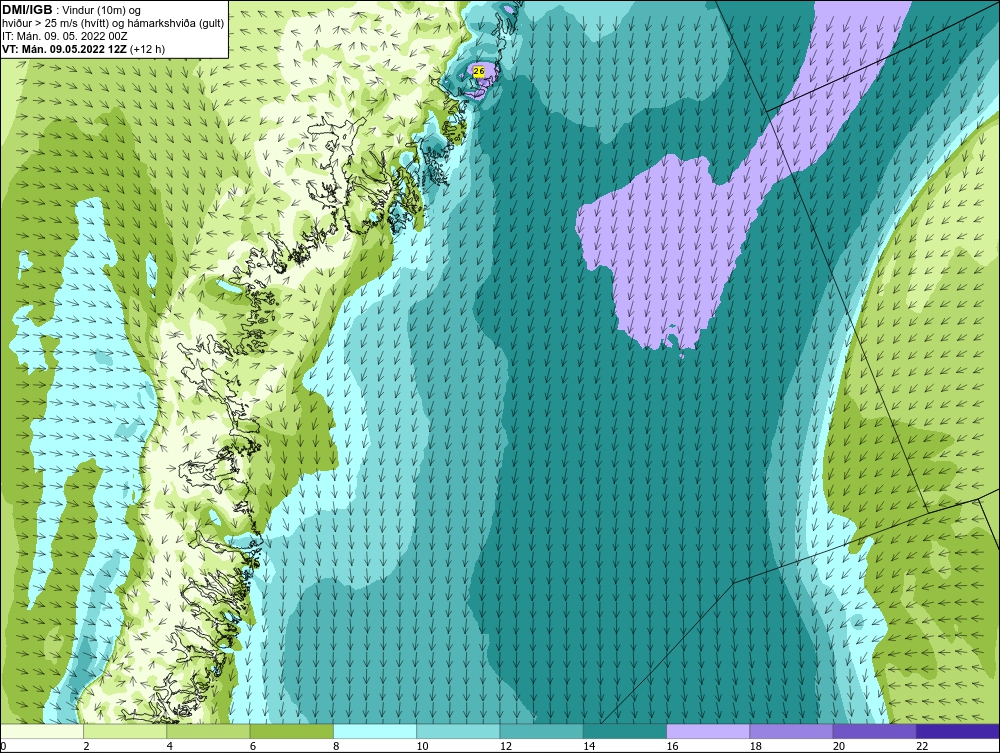Click the 'IT: Mán. 09. 05. 2022 00Z' line
Screen dimensions: 1000x753
point(65,36)
